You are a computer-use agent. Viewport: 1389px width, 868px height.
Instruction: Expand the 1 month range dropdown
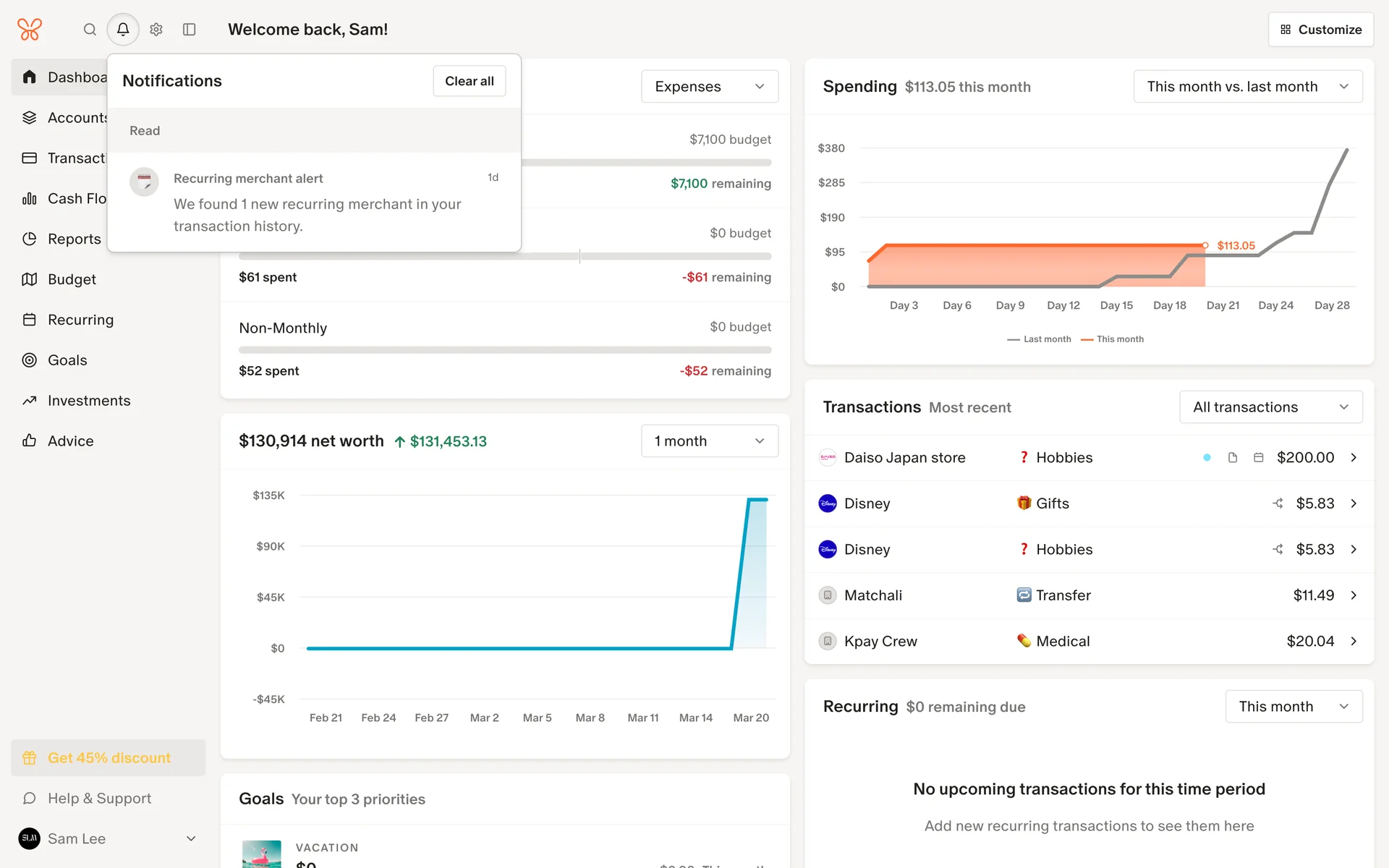[709, 441]
